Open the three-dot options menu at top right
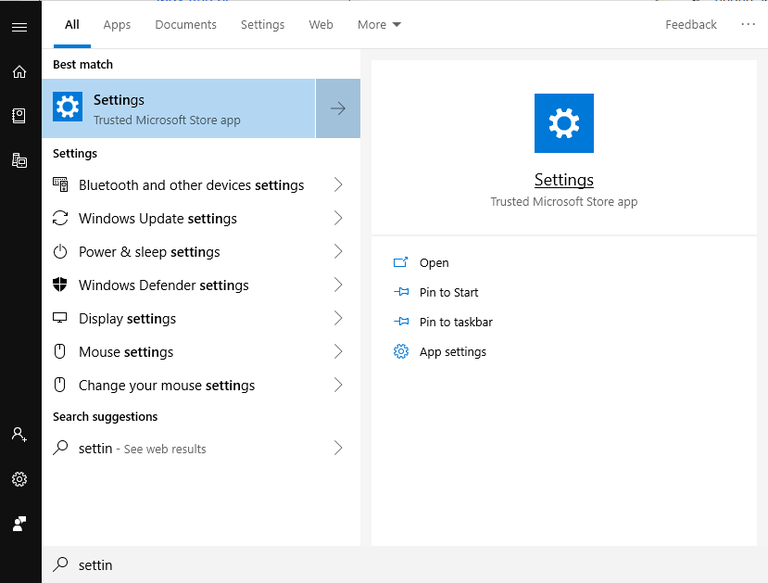The height and width of the screenshot is (583, 768). [x=748, y=24]
